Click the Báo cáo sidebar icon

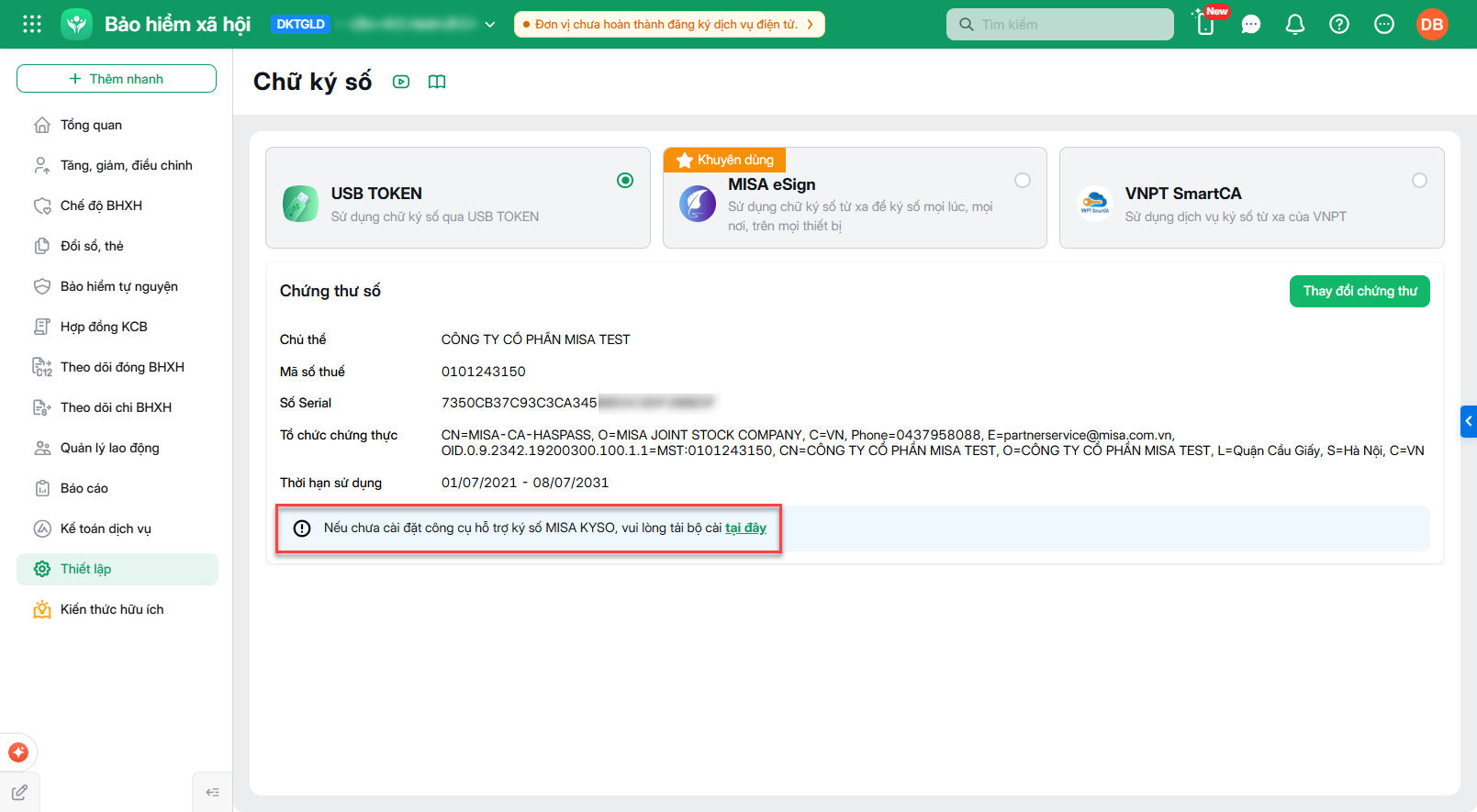coord(42,488)
